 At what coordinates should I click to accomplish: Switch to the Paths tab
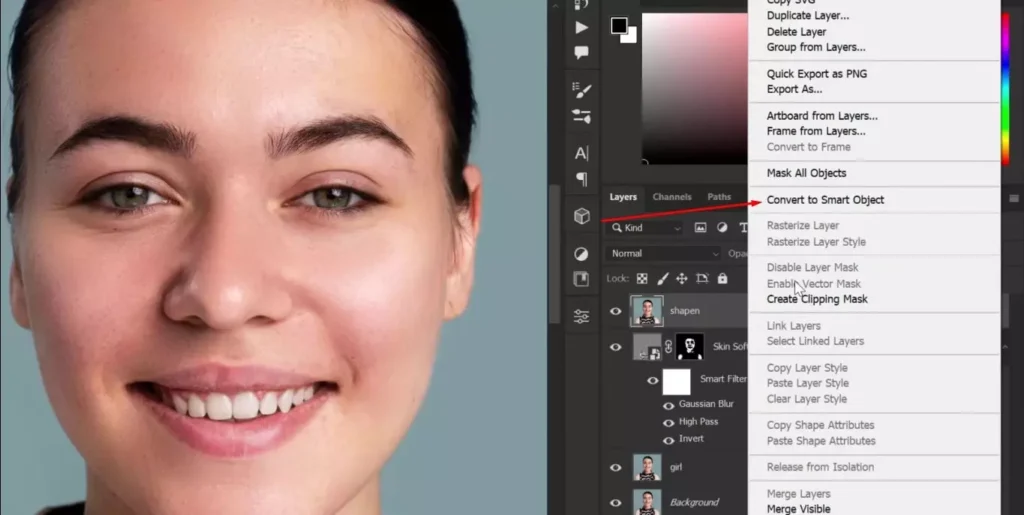click(719, 197)
